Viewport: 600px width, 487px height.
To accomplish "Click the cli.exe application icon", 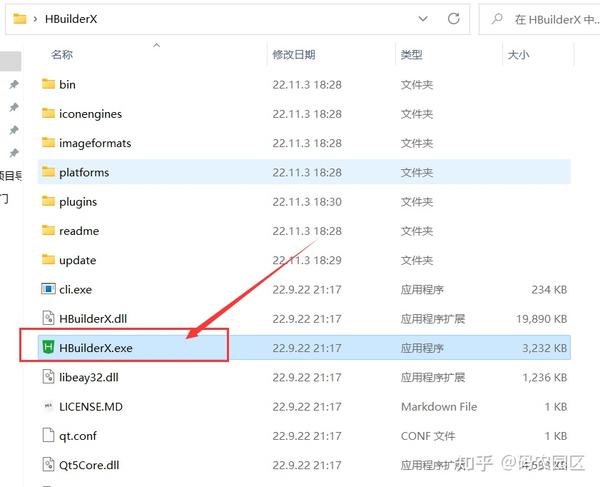I will (x=48, y=289).
